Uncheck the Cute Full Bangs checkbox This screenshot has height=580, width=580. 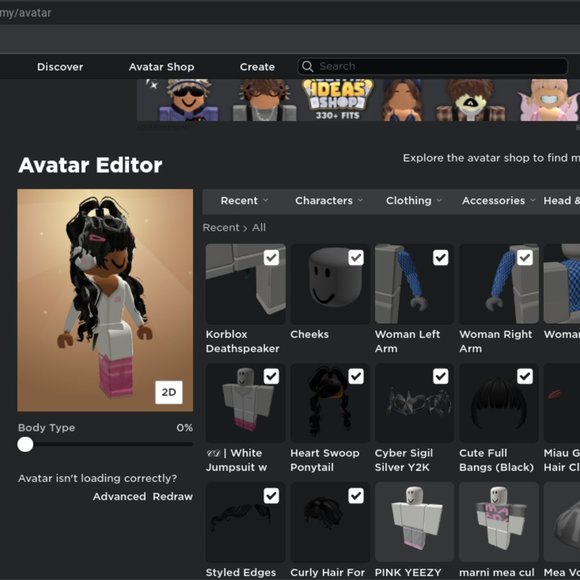(525, 376)
